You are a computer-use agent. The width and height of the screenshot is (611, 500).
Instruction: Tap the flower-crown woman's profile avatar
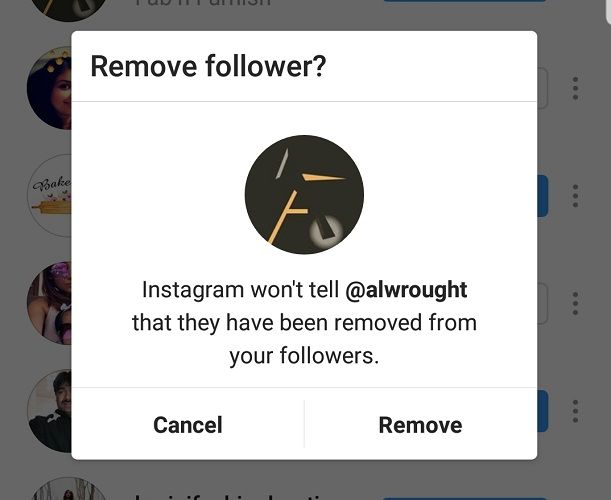point(49,88)
